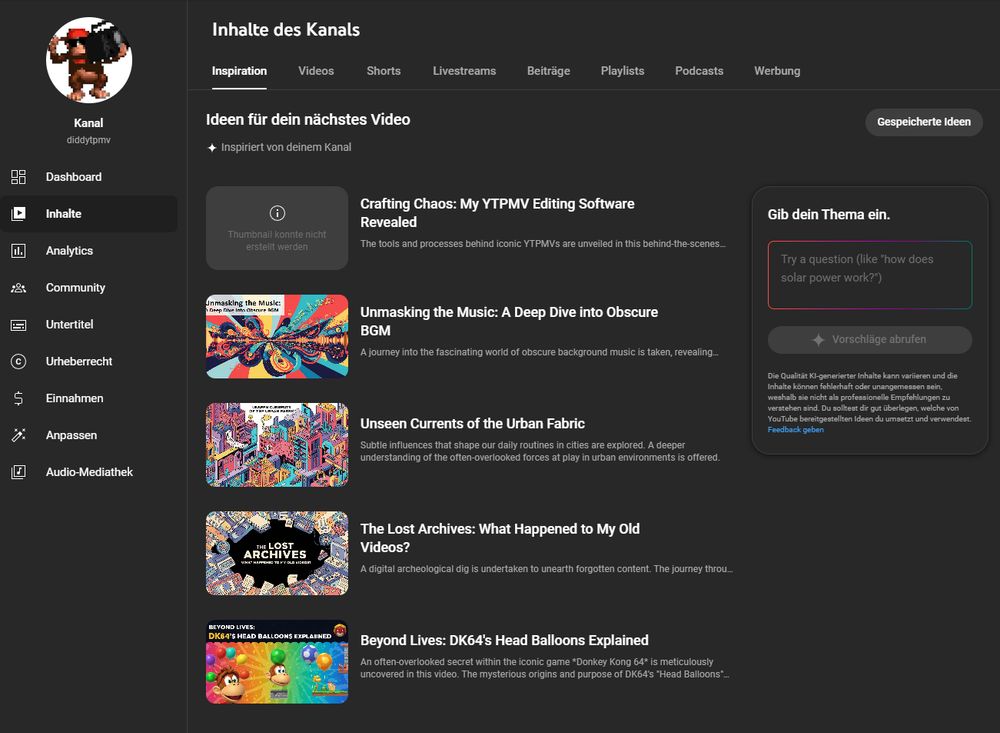This screenshot has width=1000, height=733.
Task: Open the Beiträge tab
Action: [x=548, y=71]
